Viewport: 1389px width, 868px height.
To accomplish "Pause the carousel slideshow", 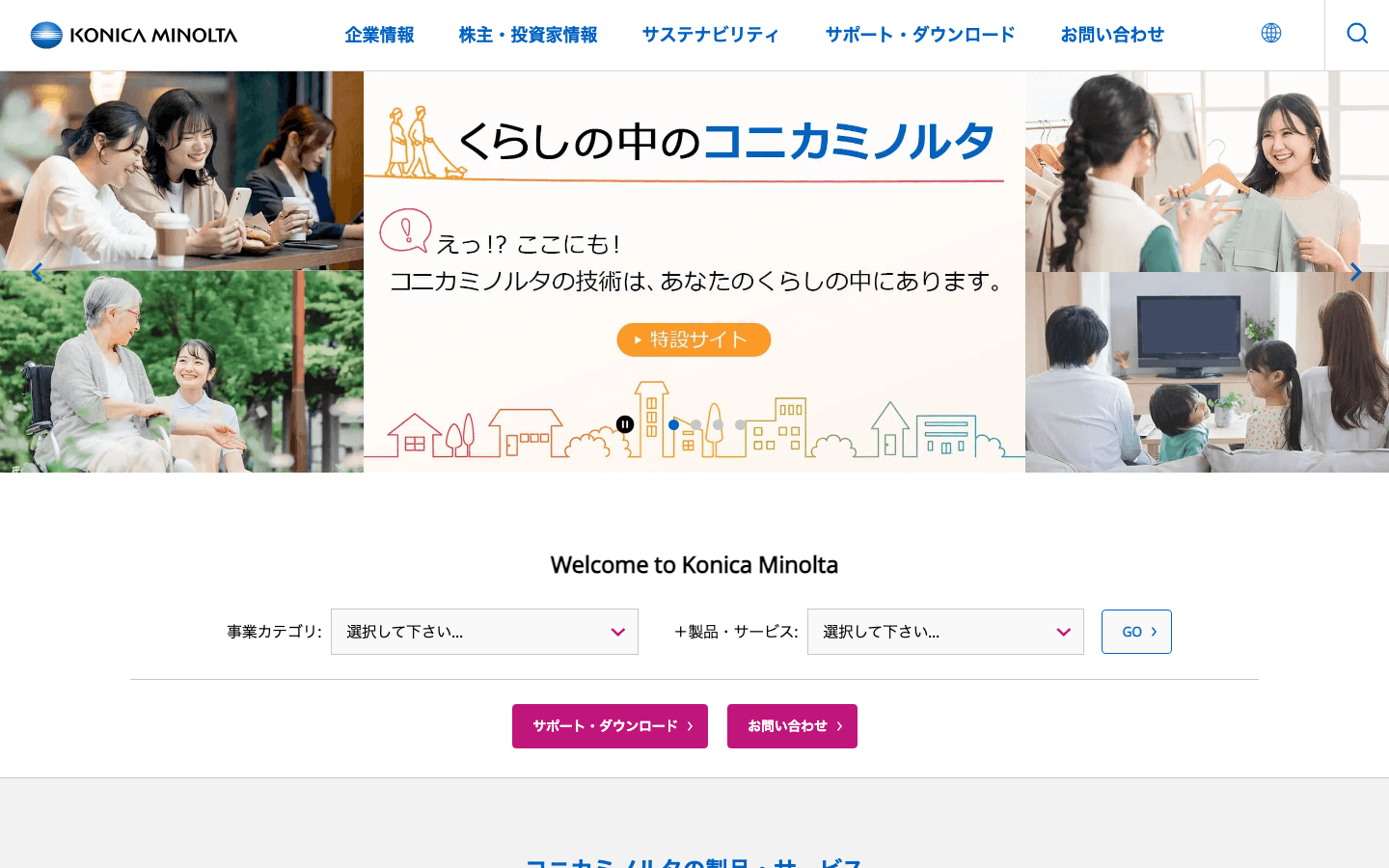I will (x=625, y=424).
